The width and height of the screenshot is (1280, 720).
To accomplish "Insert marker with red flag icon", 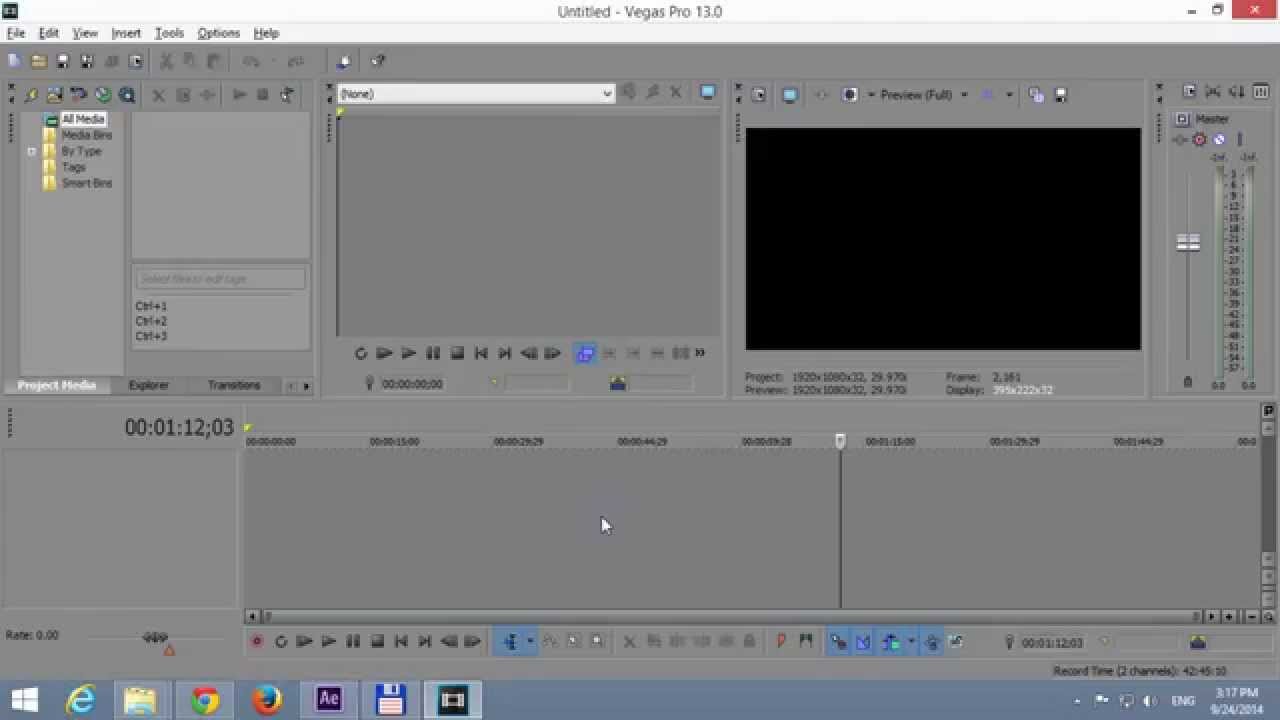I will click(781, 642).
